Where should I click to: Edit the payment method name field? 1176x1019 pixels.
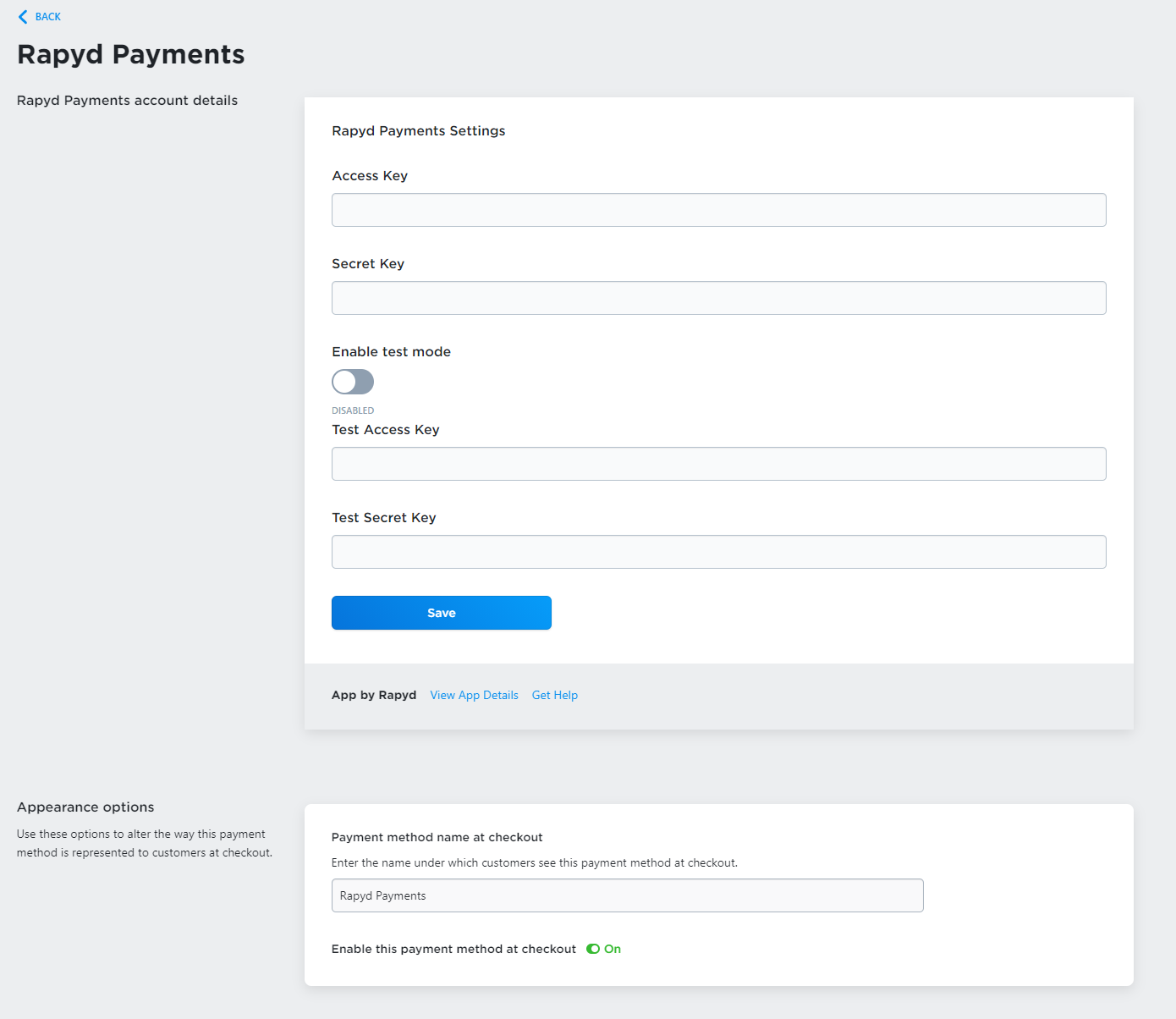(x=627, y=895)
